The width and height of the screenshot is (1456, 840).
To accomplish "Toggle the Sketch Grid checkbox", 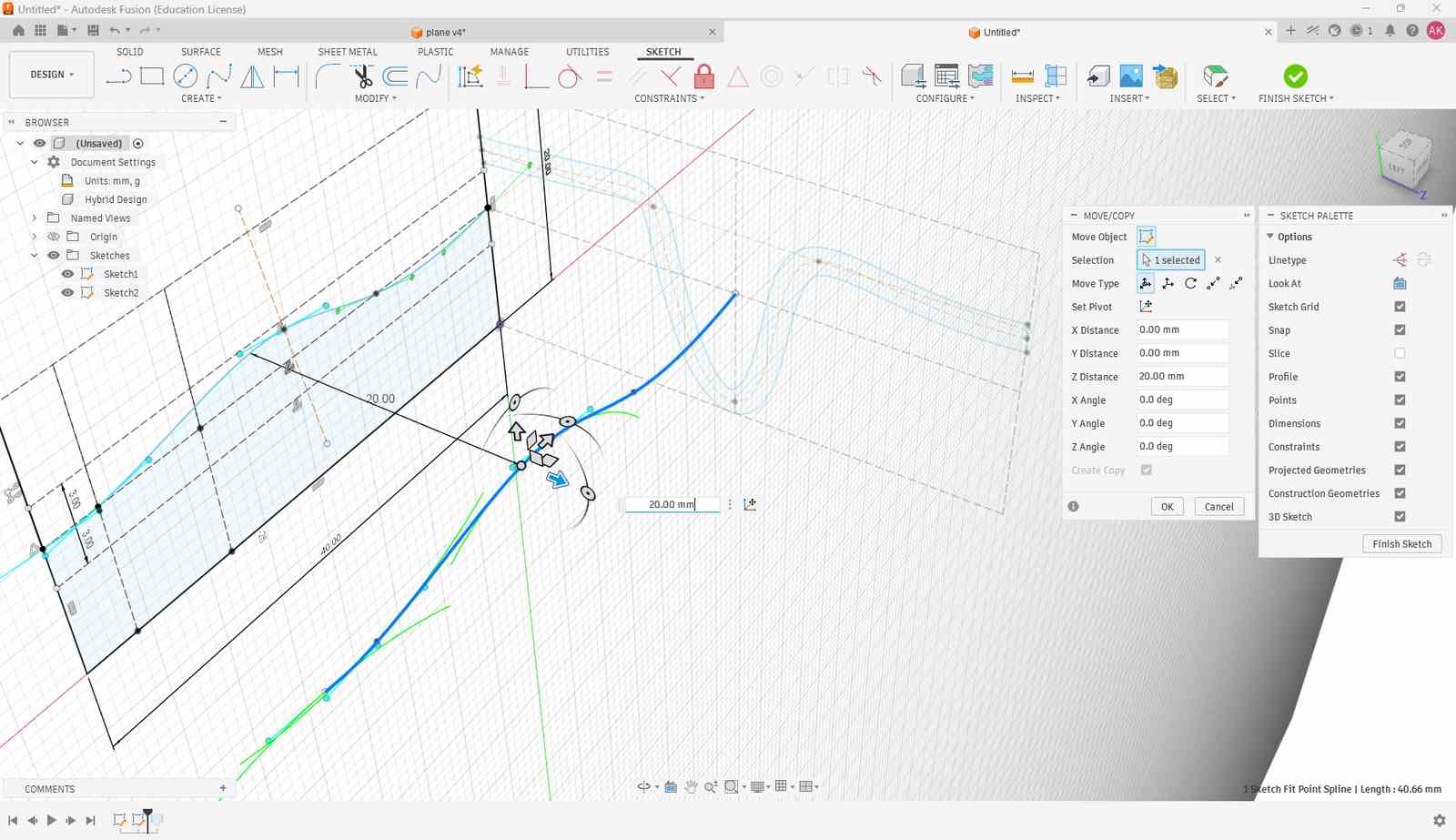I will point(1400,307).
